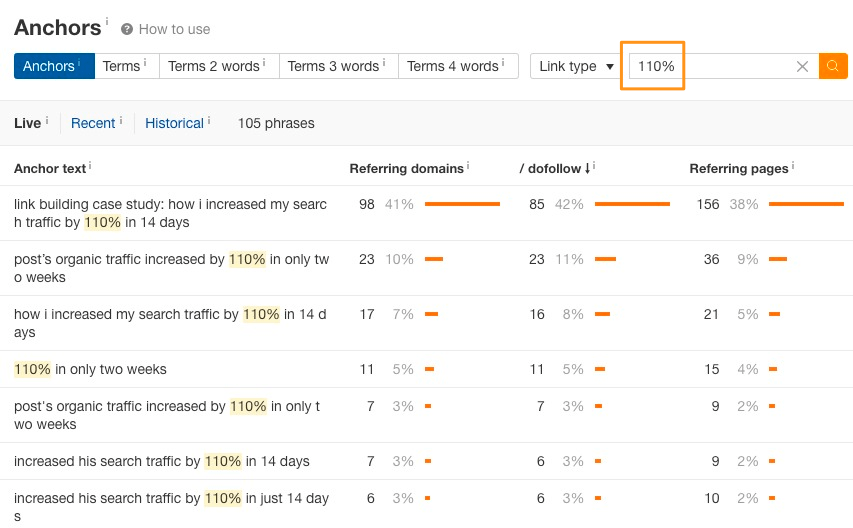The height and width of the screenshot is (528, 853).
Task: Click info icon next to Anchor text header
Action: click(90, 165)
